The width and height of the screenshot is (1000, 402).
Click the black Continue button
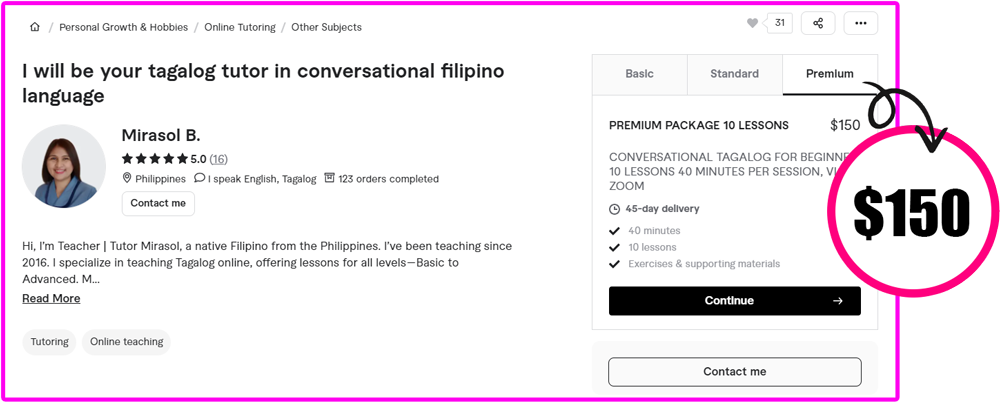pos(735,301)
